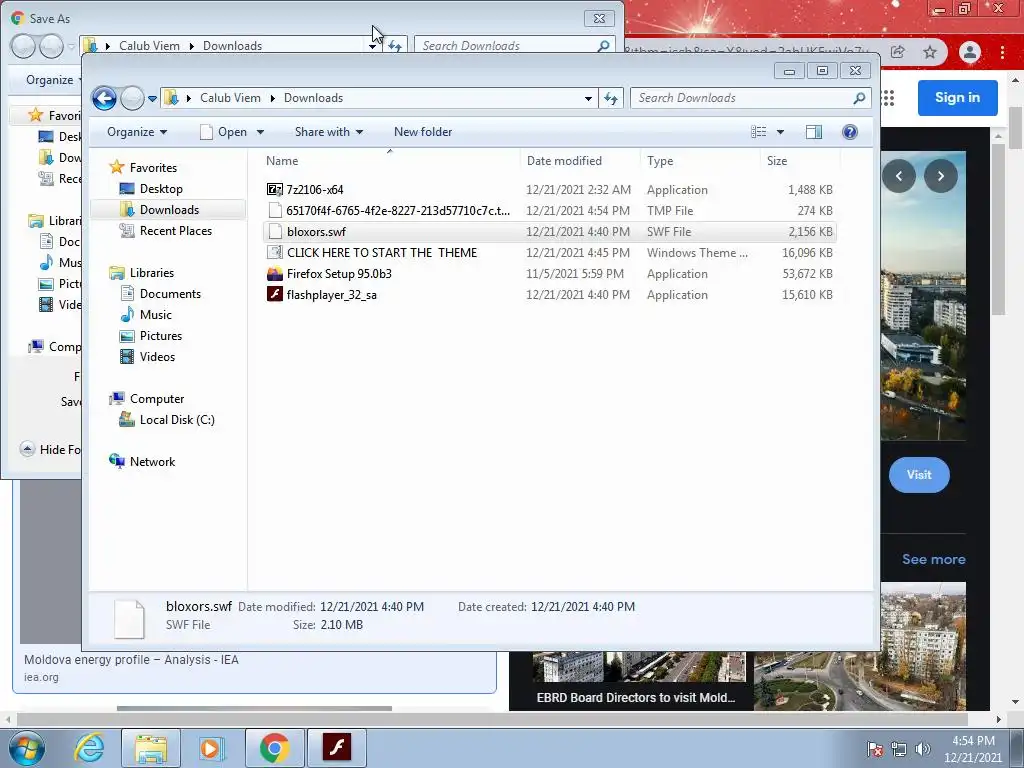Open Chrome three-dot menu
1024x768 pixels.
[x=1002, y=52]
